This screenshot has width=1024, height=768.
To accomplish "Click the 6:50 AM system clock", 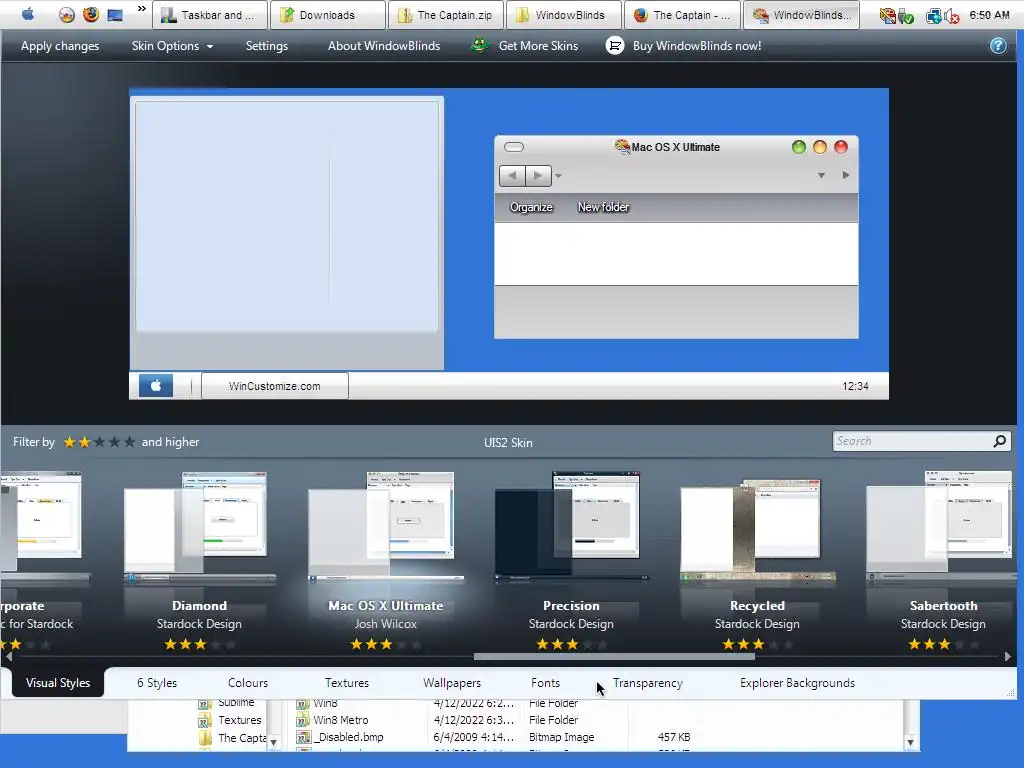I will pos(989,14).
